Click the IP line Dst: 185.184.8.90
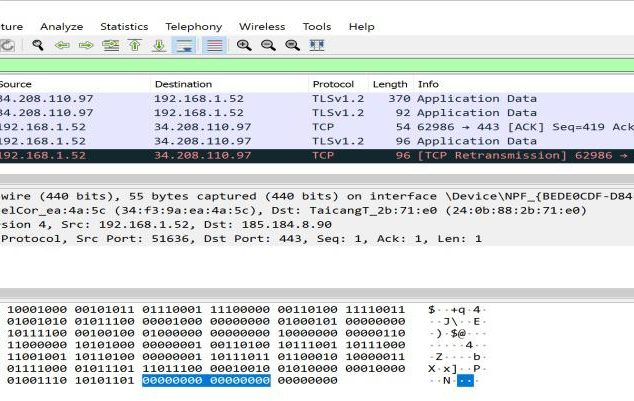The height and width of the screenshot is (401, 634). [x=317, y=225]
